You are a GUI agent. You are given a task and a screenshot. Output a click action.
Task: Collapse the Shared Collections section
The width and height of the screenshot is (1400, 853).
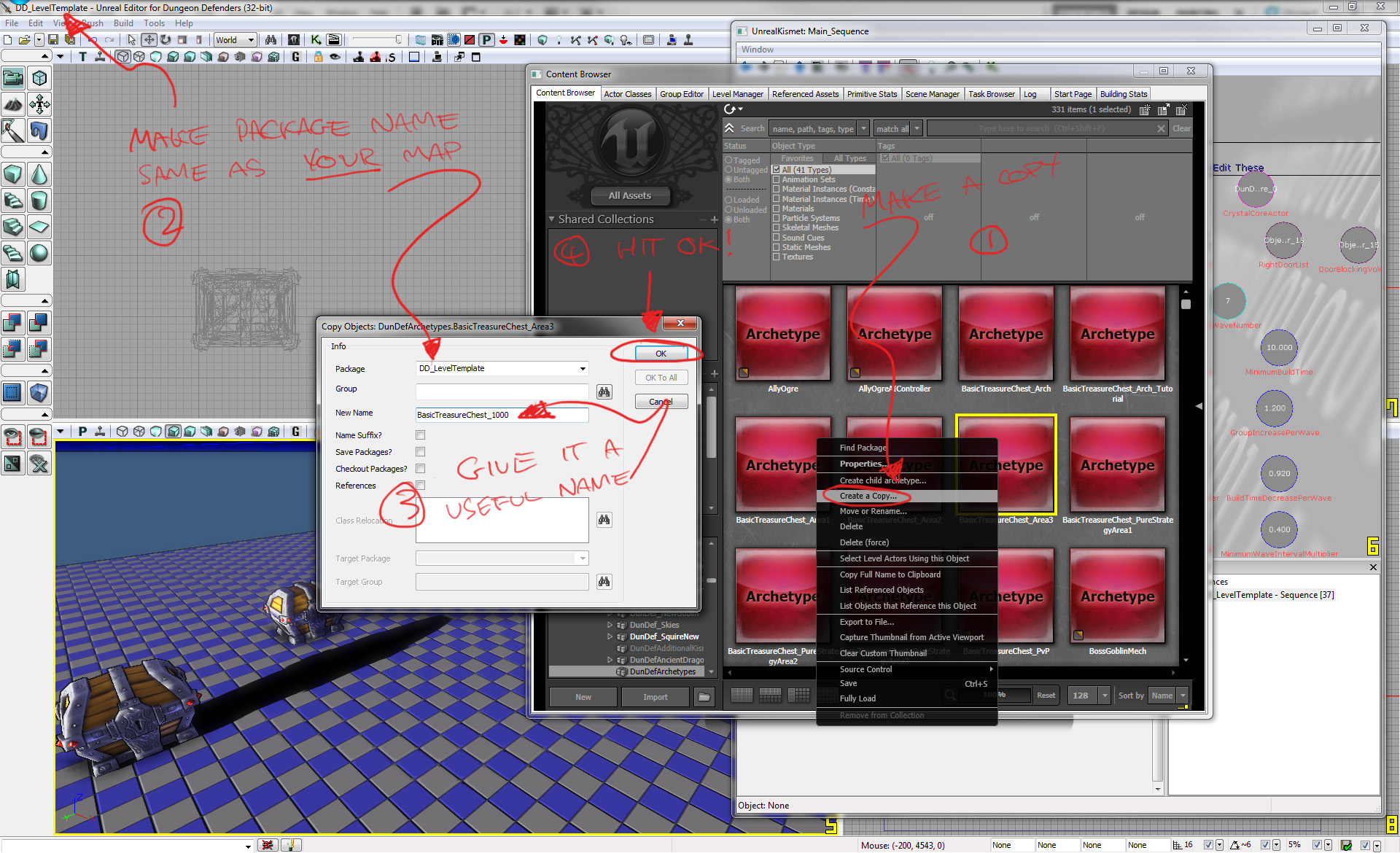(x=552, y=219)
